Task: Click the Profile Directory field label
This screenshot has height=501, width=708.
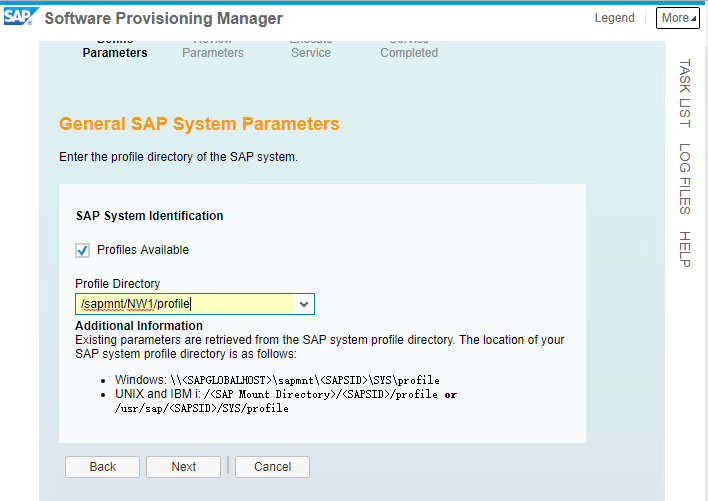Action: 117,283
